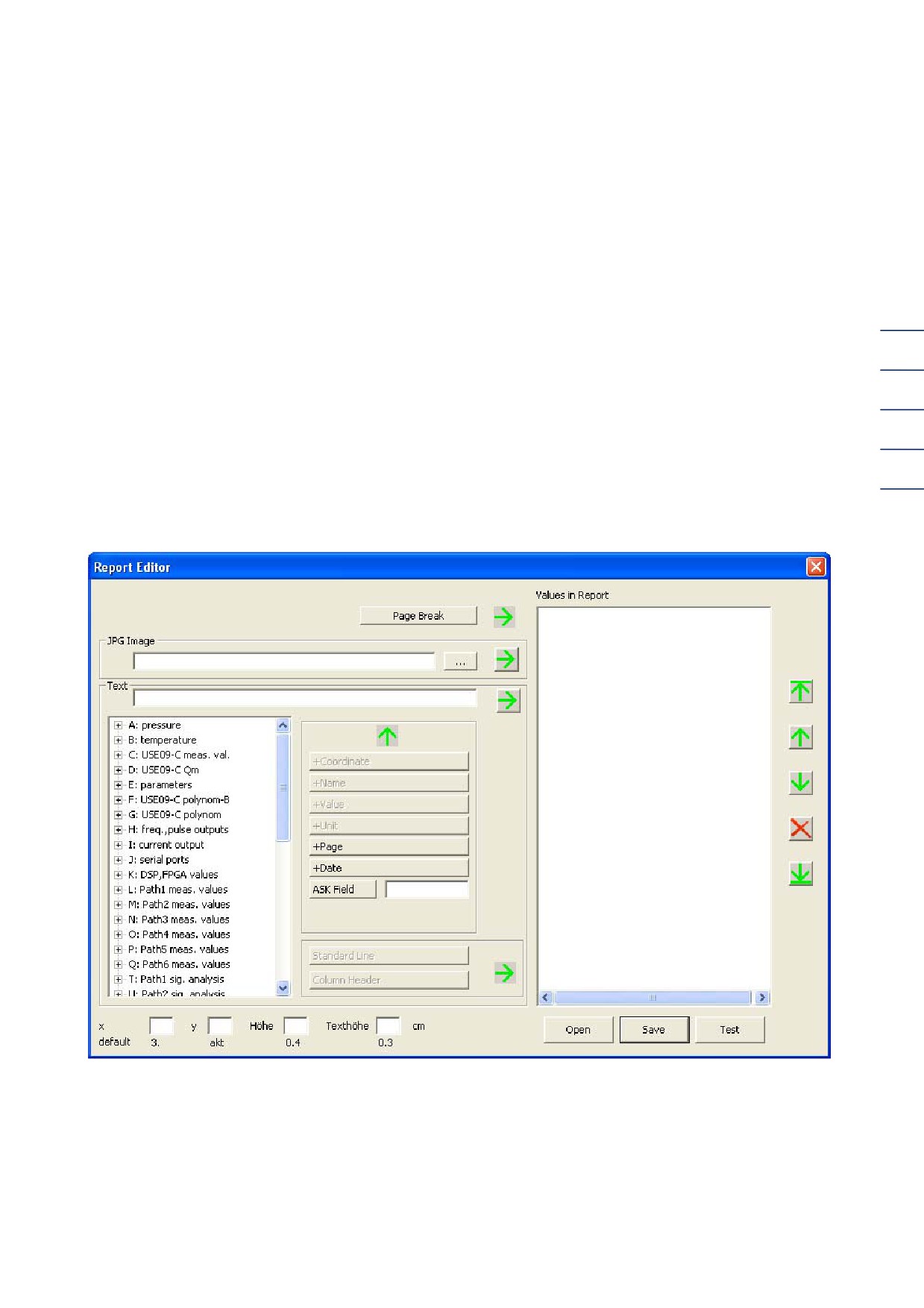Screen dimensions: 924x1308
Task: Select Q: Path6 meas. values item
Action: 179,964
